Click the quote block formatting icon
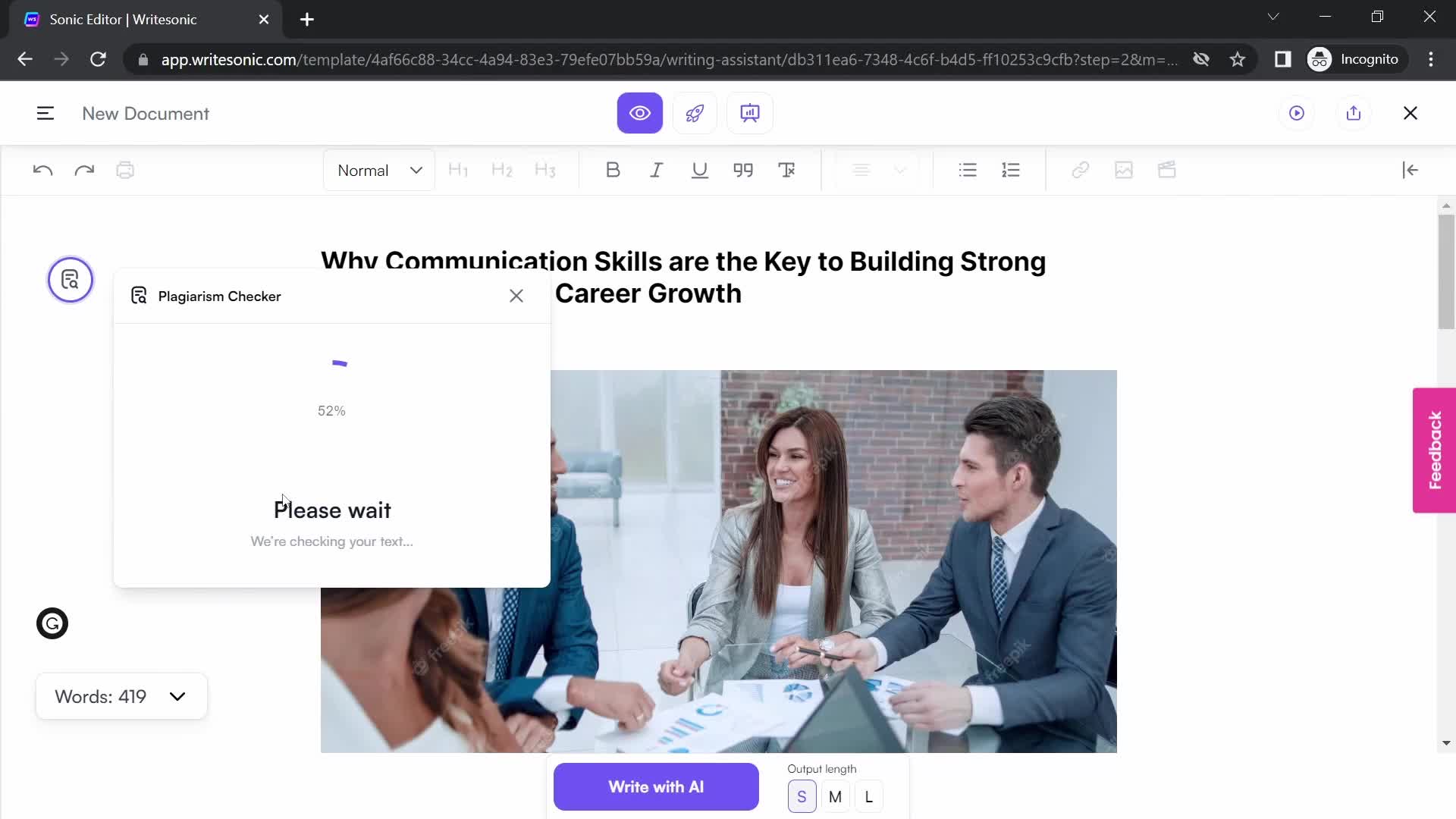This screenshot has width=1456, height=819. (x=745, y=170)
